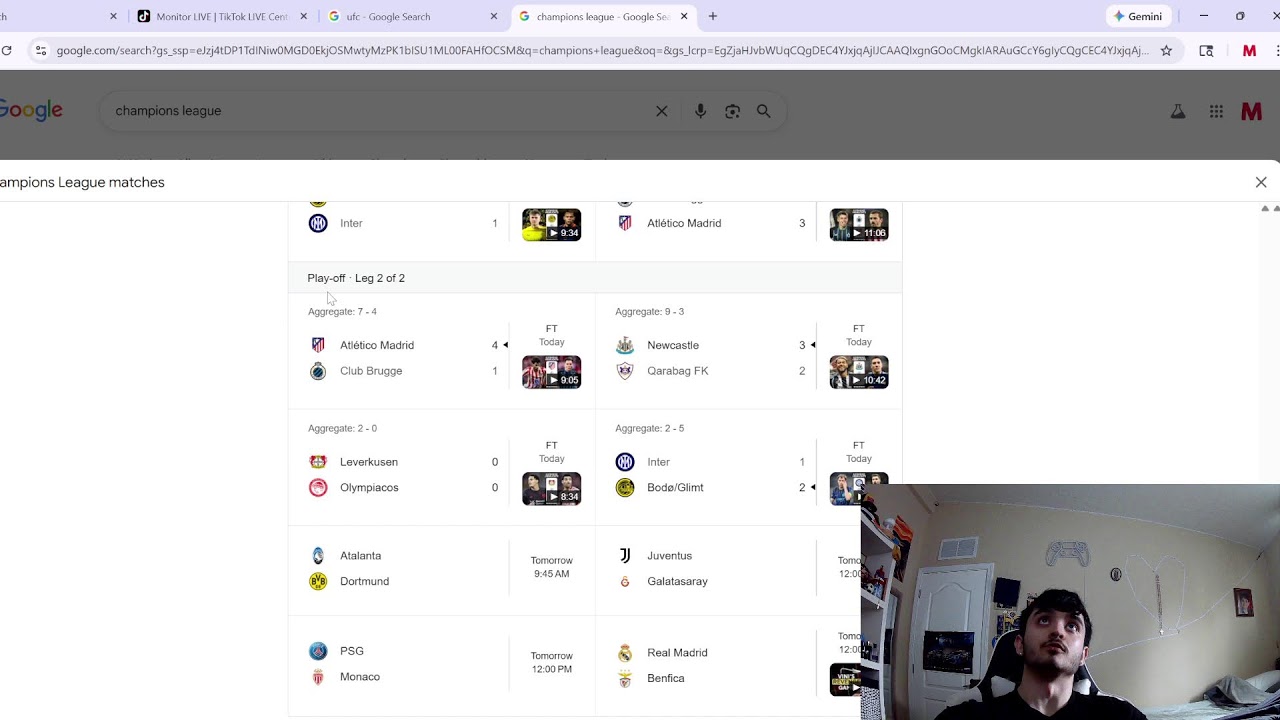Open the media control icon in the Chrome toolbar
The height and width of the screenshot is (720, 1280).
coord(1206,50)
